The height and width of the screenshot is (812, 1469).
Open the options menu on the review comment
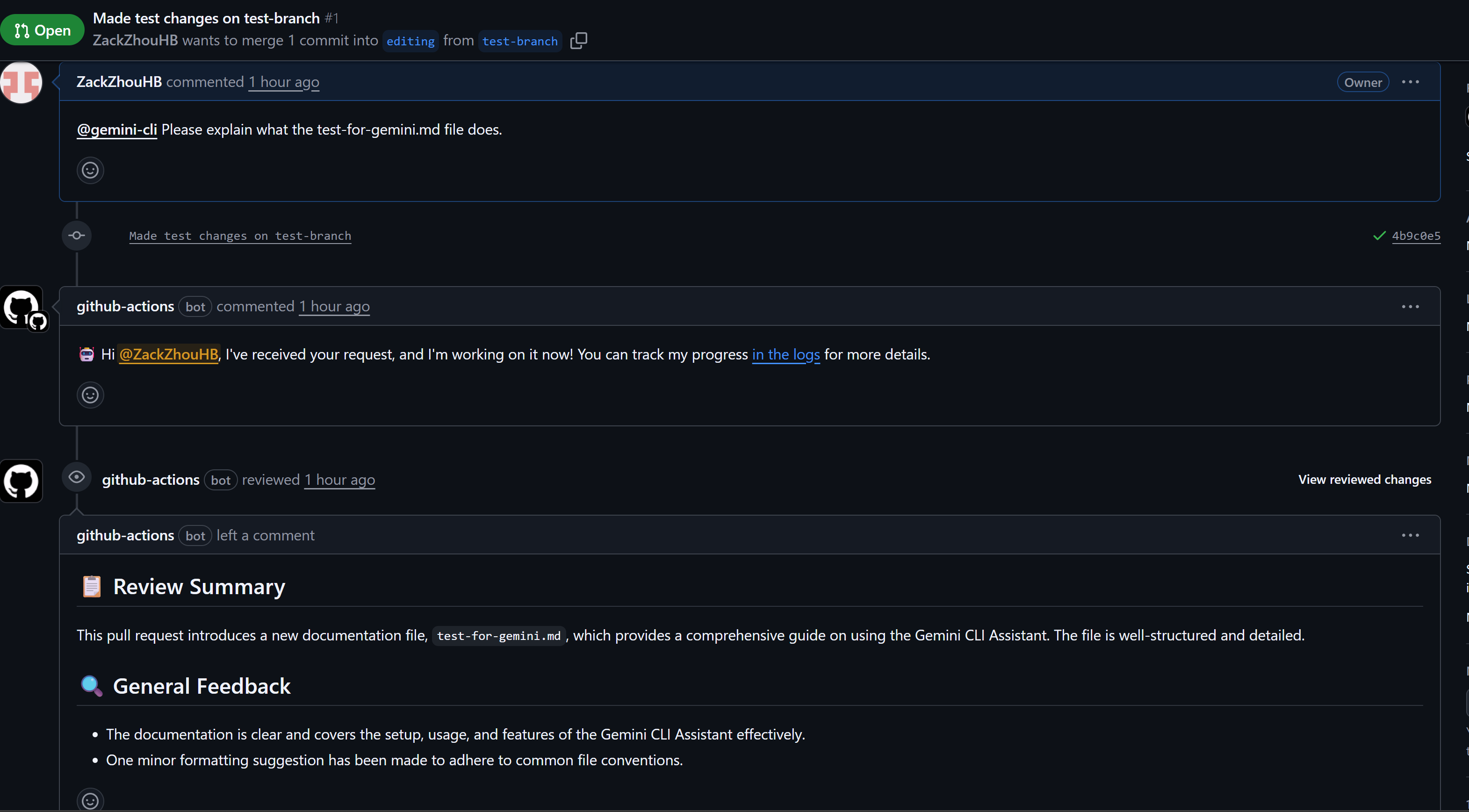click(1410, 535)
